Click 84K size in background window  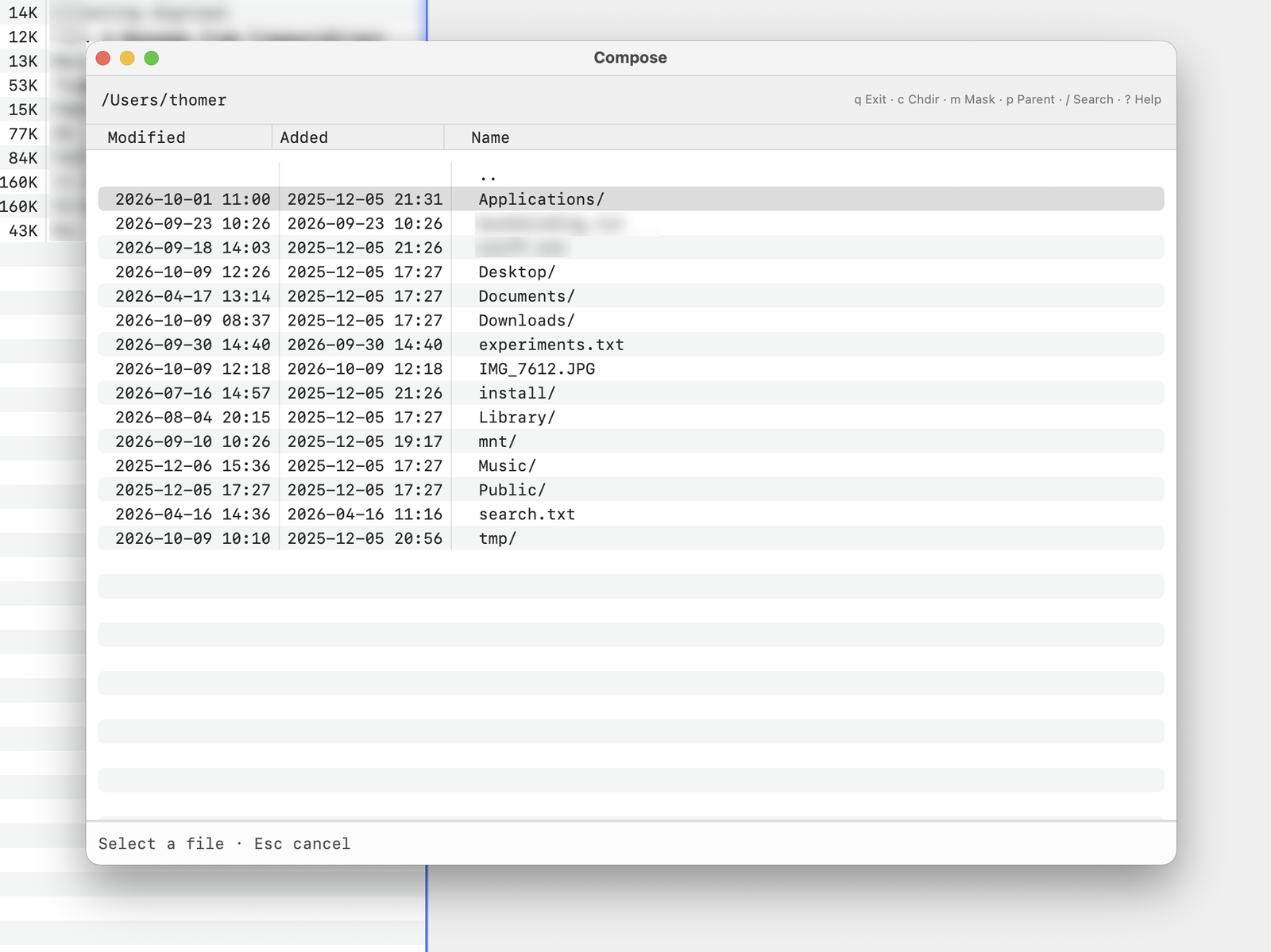(23, 158)
